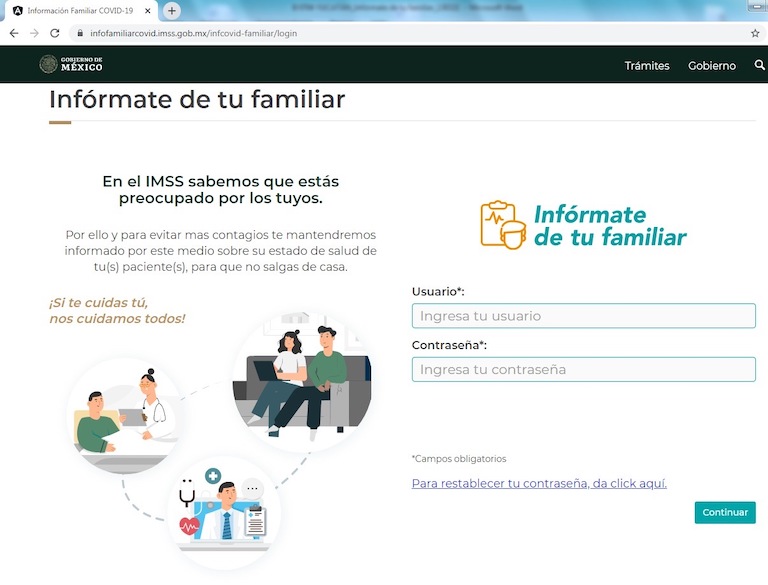
Task: Open a new browser tab with the plus
Action: (171, 11)
